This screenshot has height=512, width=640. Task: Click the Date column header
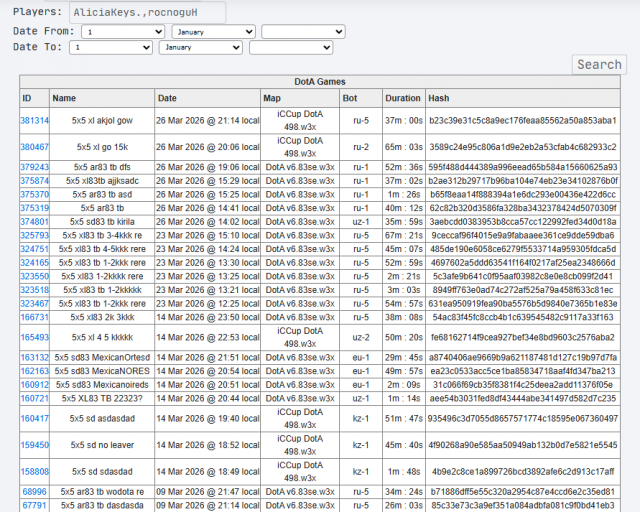pyautogui.click(x=207, y=98)
